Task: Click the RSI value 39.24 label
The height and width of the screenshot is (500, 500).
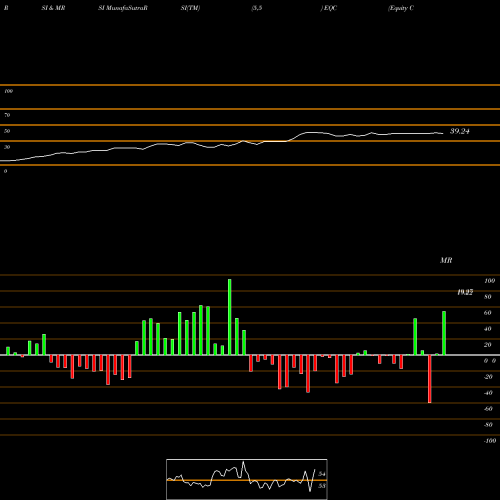Action: tap(460, 131)
